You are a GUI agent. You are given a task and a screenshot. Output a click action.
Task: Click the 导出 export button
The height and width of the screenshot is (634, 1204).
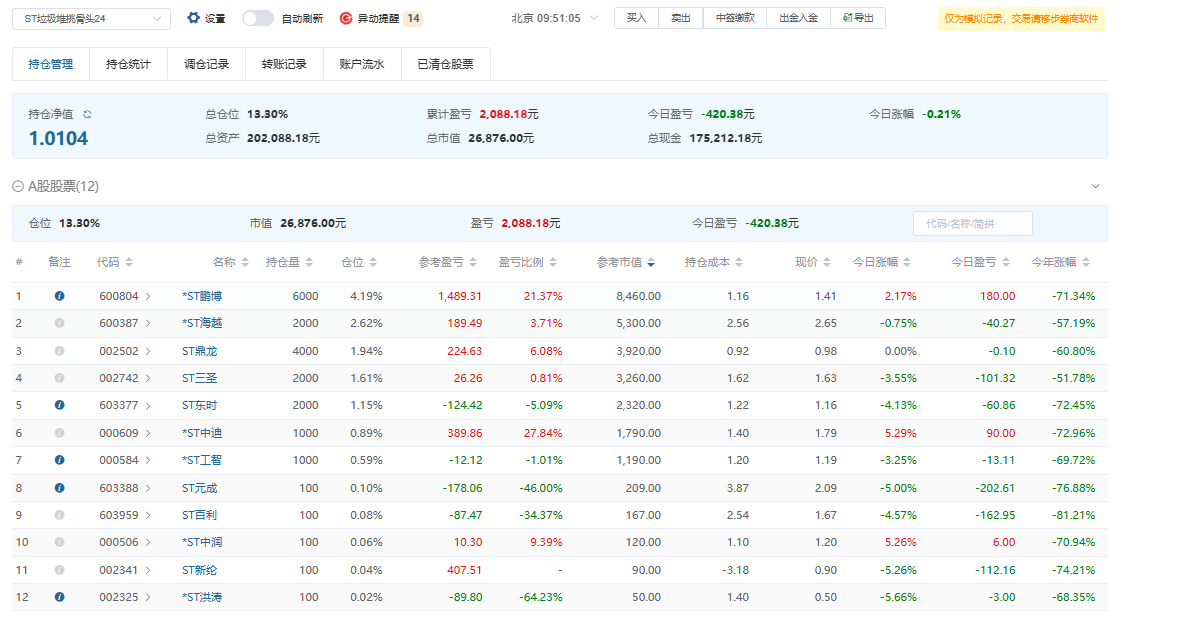point(858,18)
